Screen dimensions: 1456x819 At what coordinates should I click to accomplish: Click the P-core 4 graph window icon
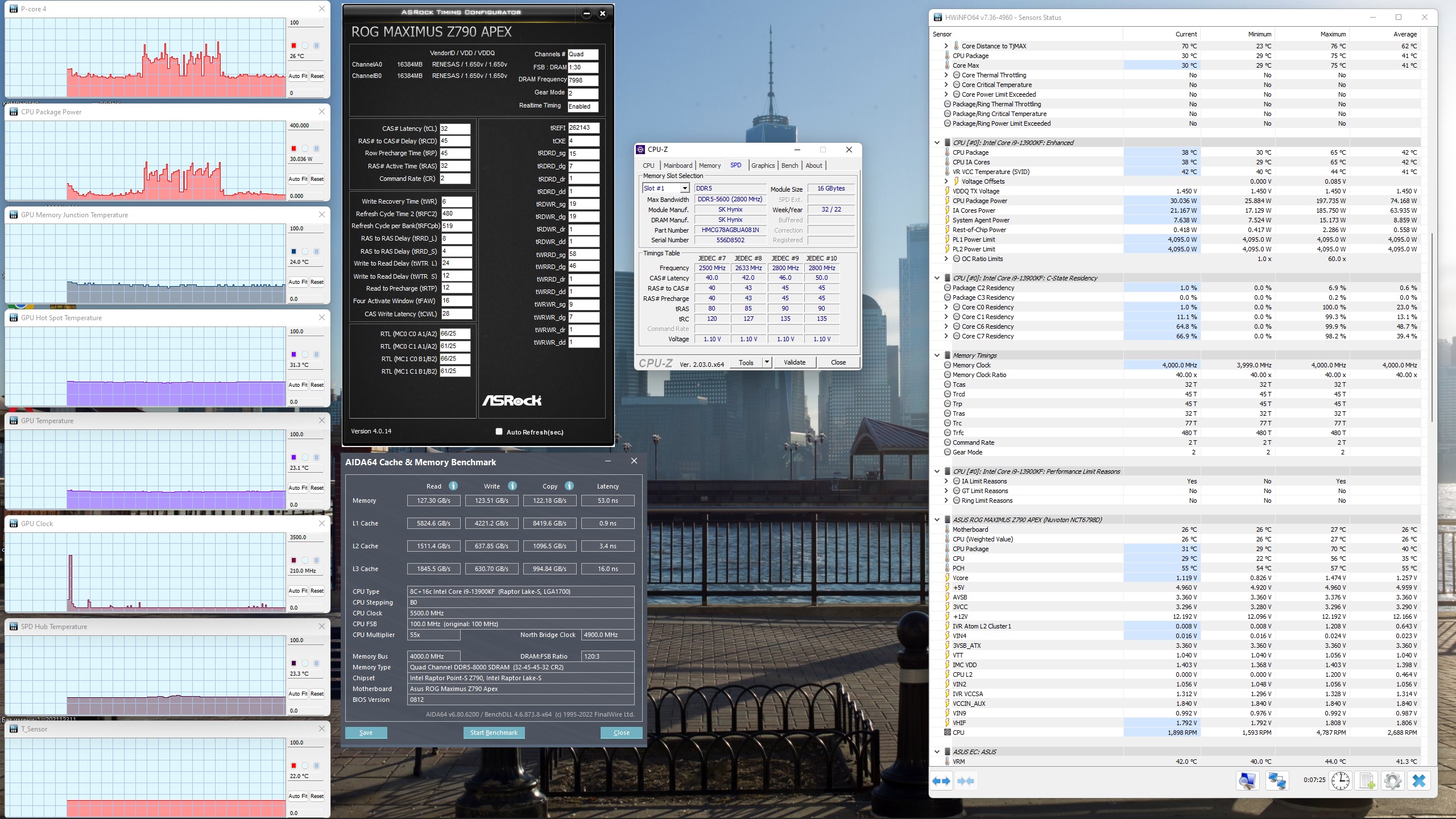14,9
